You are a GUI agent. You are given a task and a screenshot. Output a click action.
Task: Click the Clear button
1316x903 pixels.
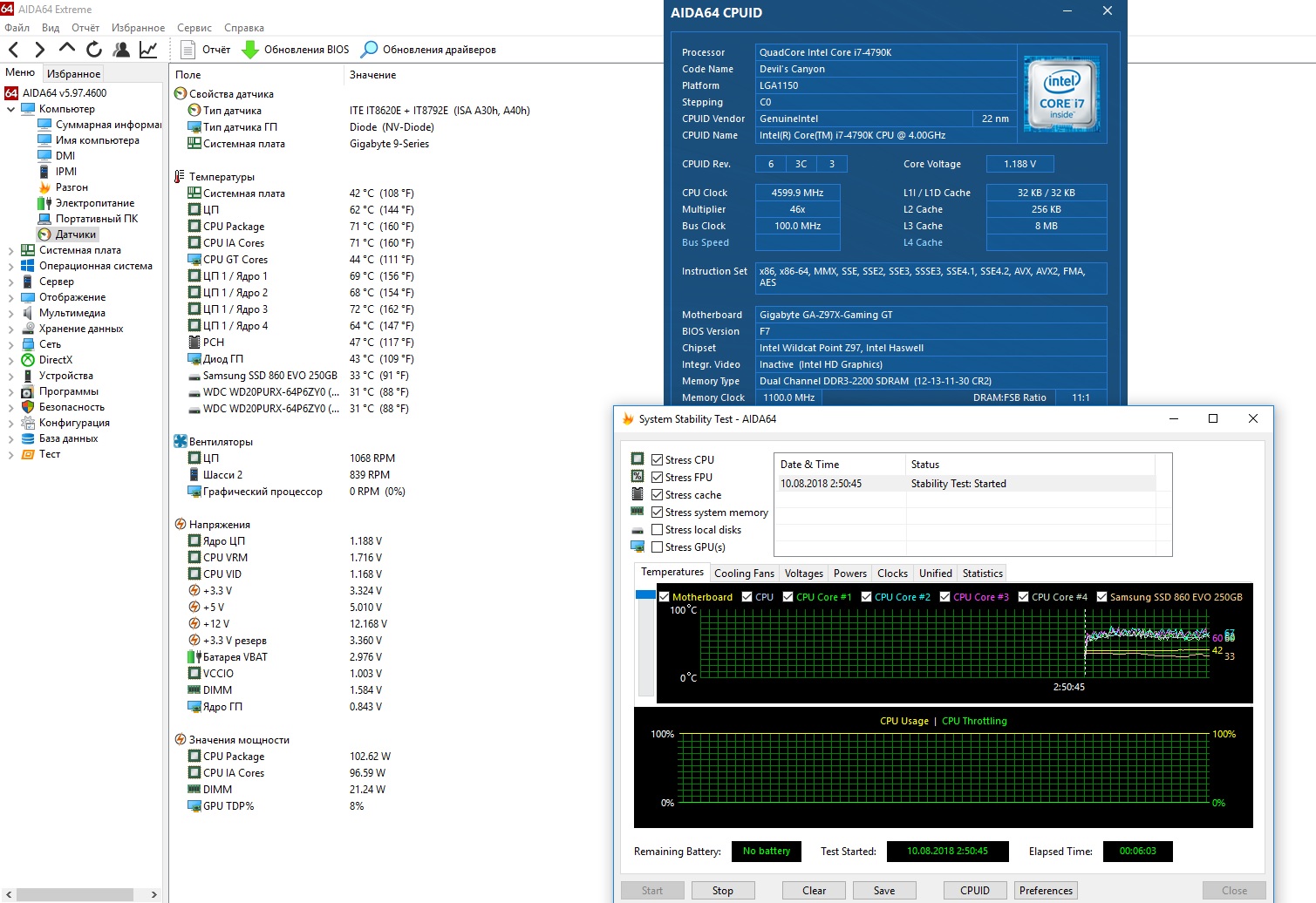point(814,891)
